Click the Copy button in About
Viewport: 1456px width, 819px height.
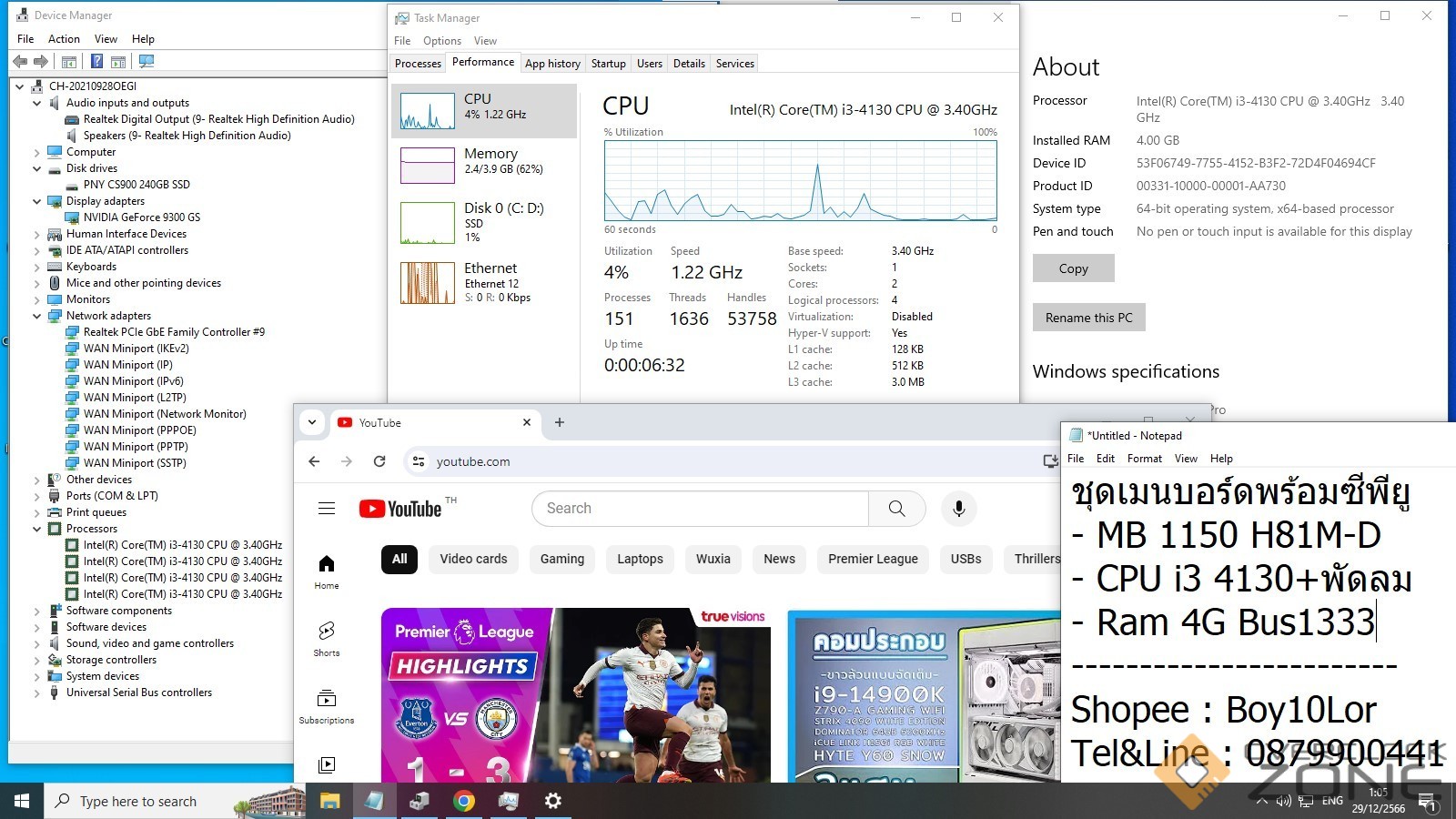coord(1073,268)
